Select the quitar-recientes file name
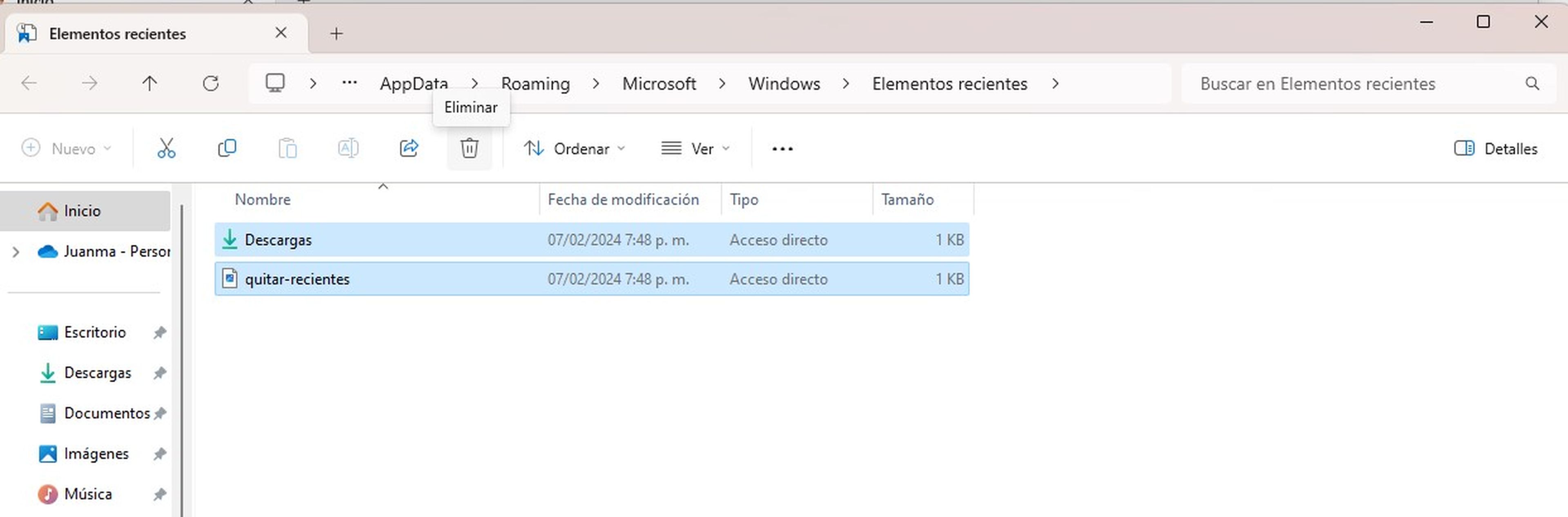The width and height of the screenshot is (1568, 517). pos(297,279)
